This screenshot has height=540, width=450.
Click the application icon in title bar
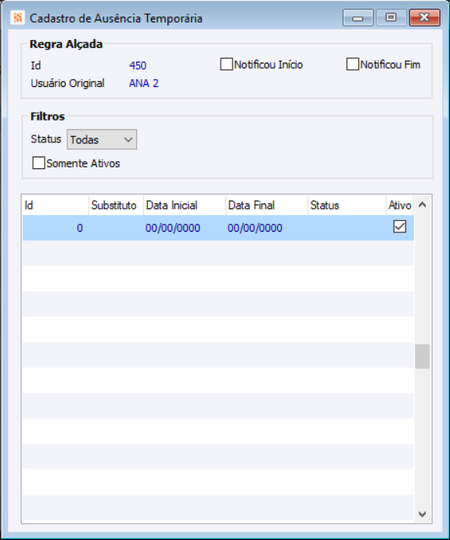(x=17, y=18)
